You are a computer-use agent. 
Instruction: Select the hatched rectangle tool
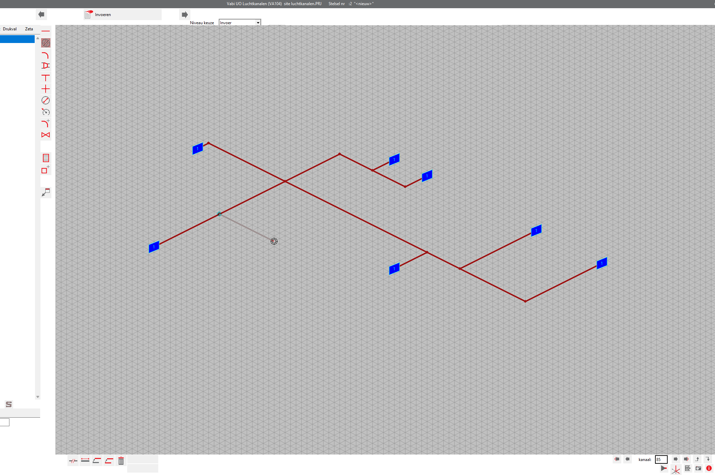pos(46,43)
